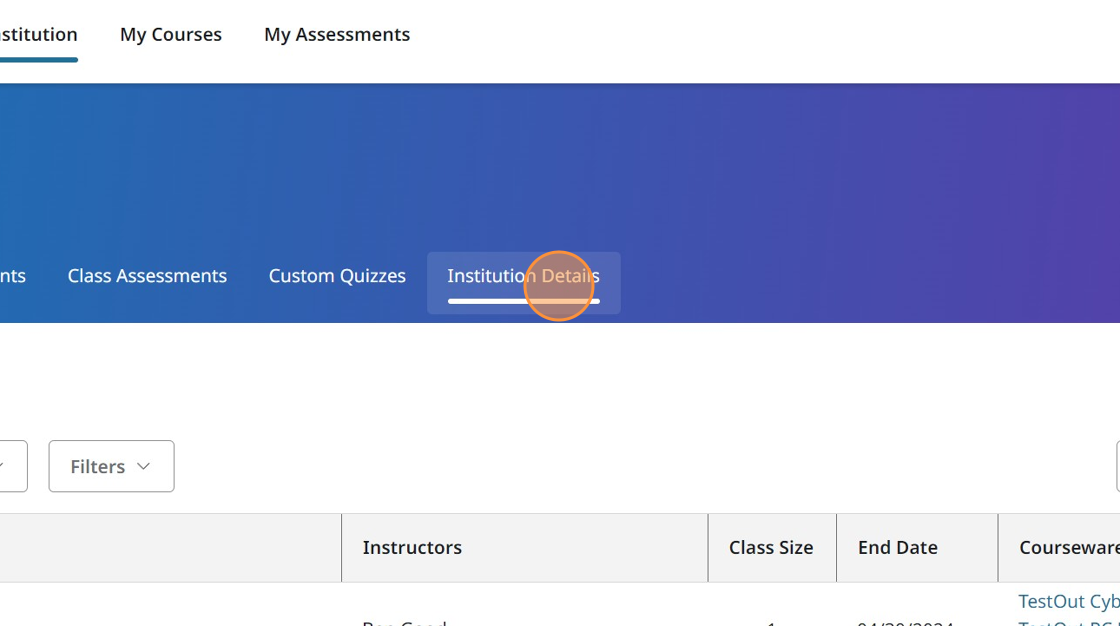Click the Class Size value in the first row
The image size is (1120, 626).
[771, 622]
